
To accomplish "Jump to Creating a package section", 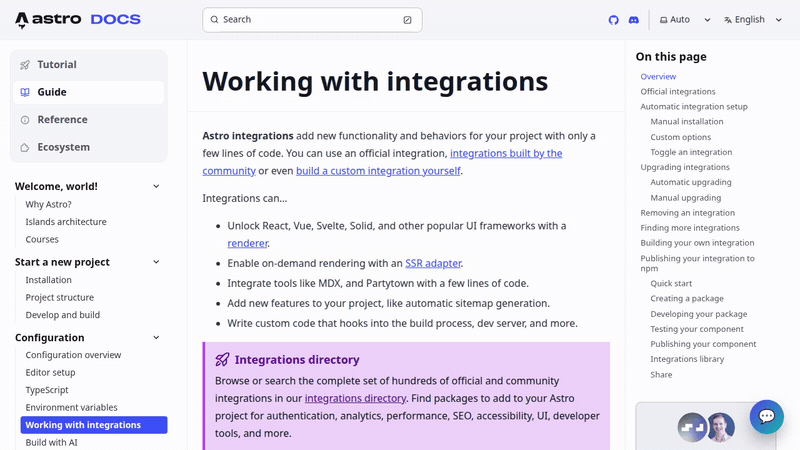I will (x=687, y=298).
